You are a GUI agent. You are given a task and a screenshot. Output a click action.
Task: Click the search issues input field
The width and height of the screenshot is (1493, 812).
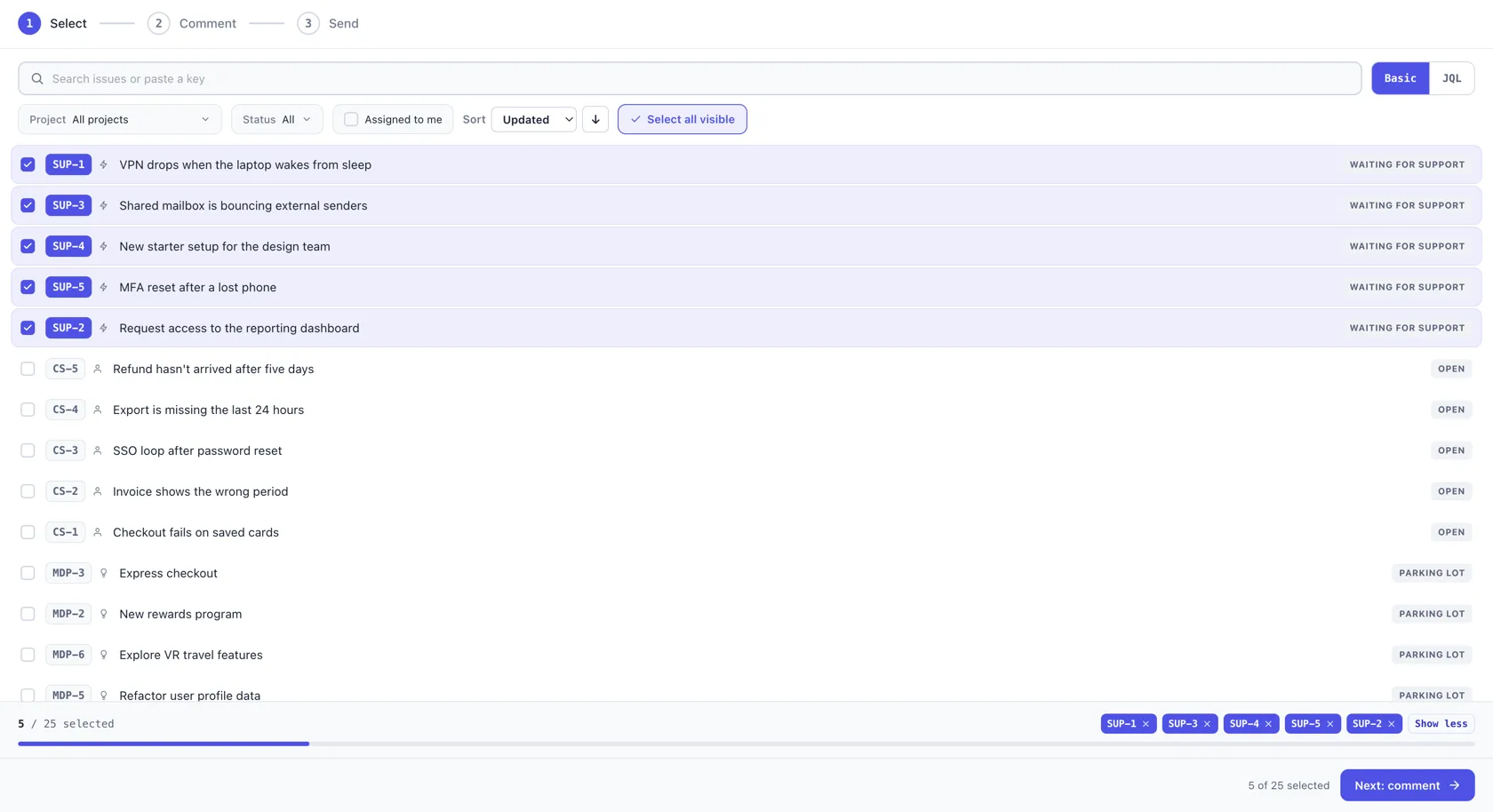[x=690, y=78]
